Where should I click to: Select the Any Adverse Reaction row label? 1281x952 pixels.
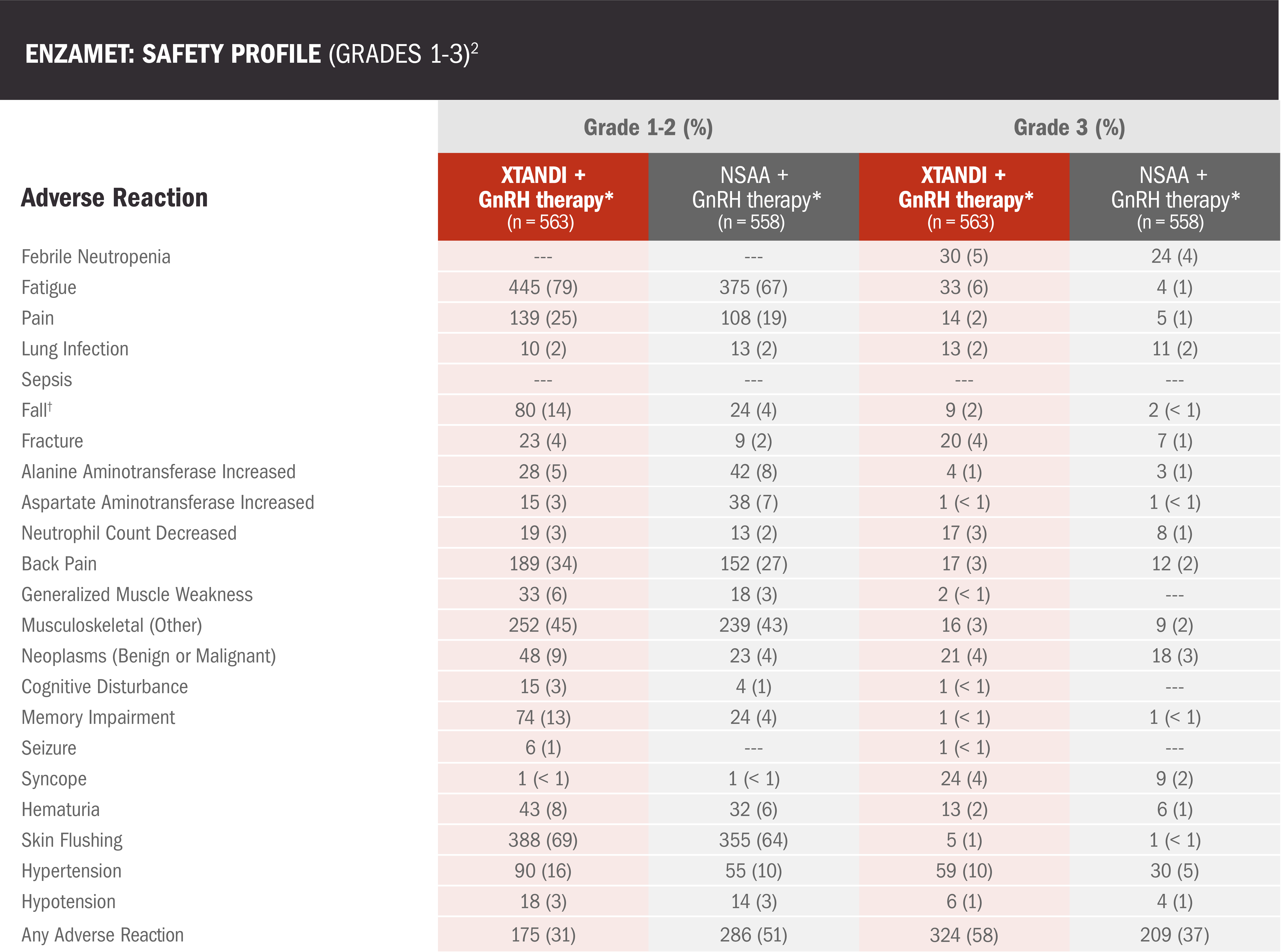102,935
